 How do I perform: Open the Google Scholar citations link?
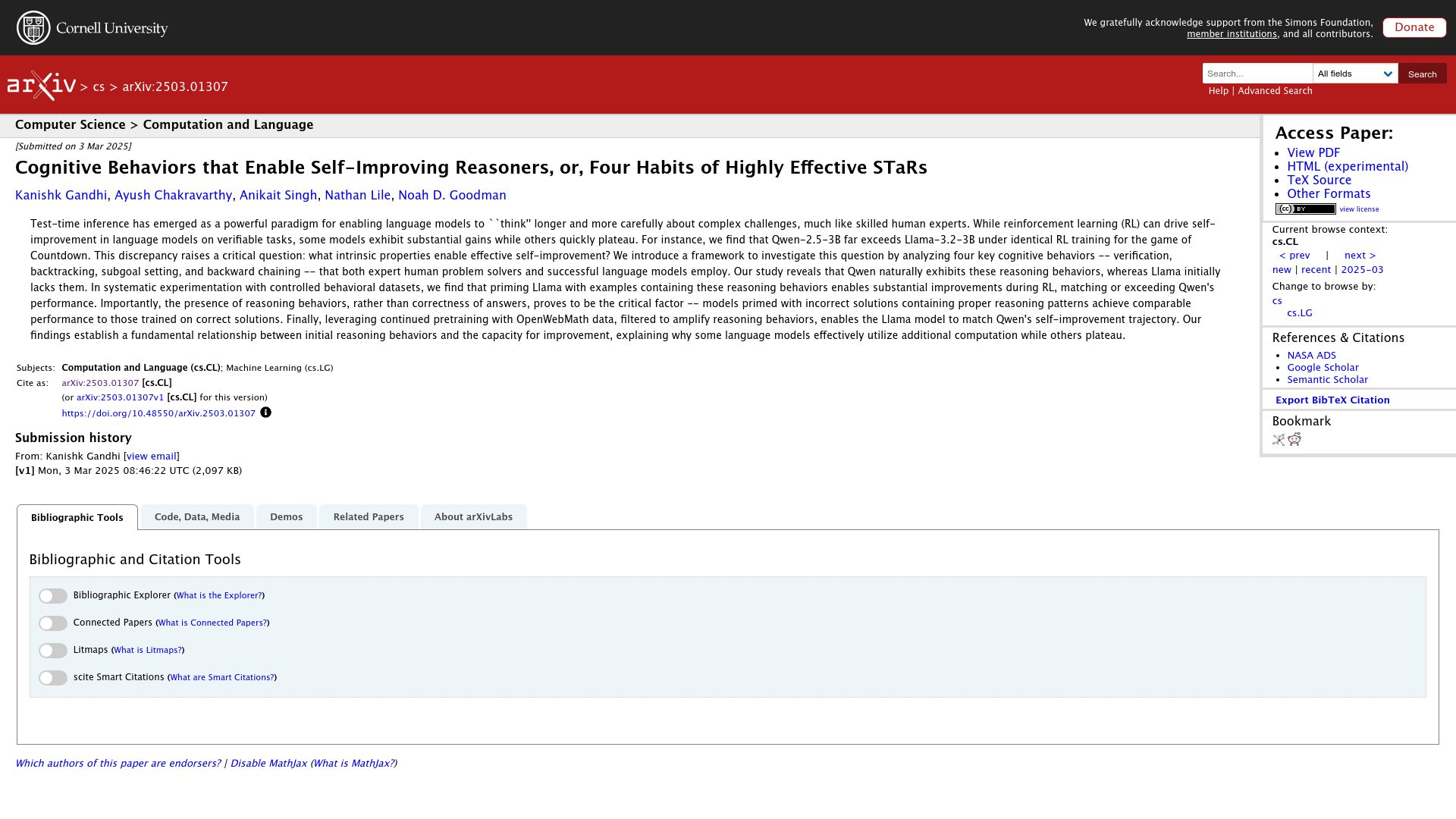(1323, 368)
